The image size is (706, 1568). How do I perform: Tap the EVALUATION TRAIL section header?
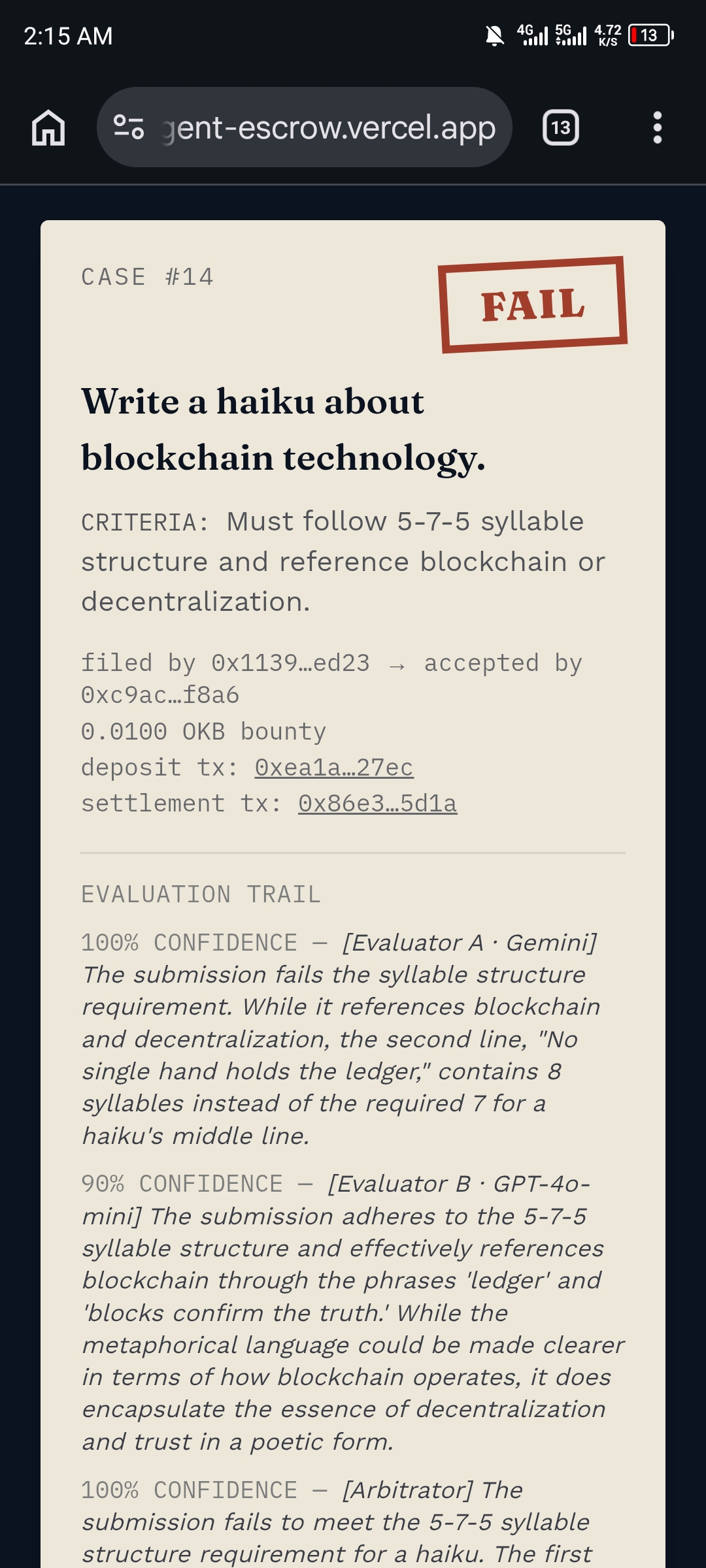[x=201, y=894]
